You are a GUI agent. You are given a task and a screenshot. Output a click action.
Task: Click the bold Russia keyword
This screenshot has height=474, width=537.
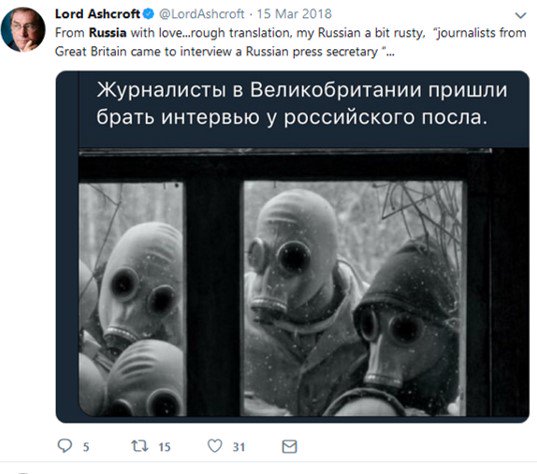[x=108, y=33]
